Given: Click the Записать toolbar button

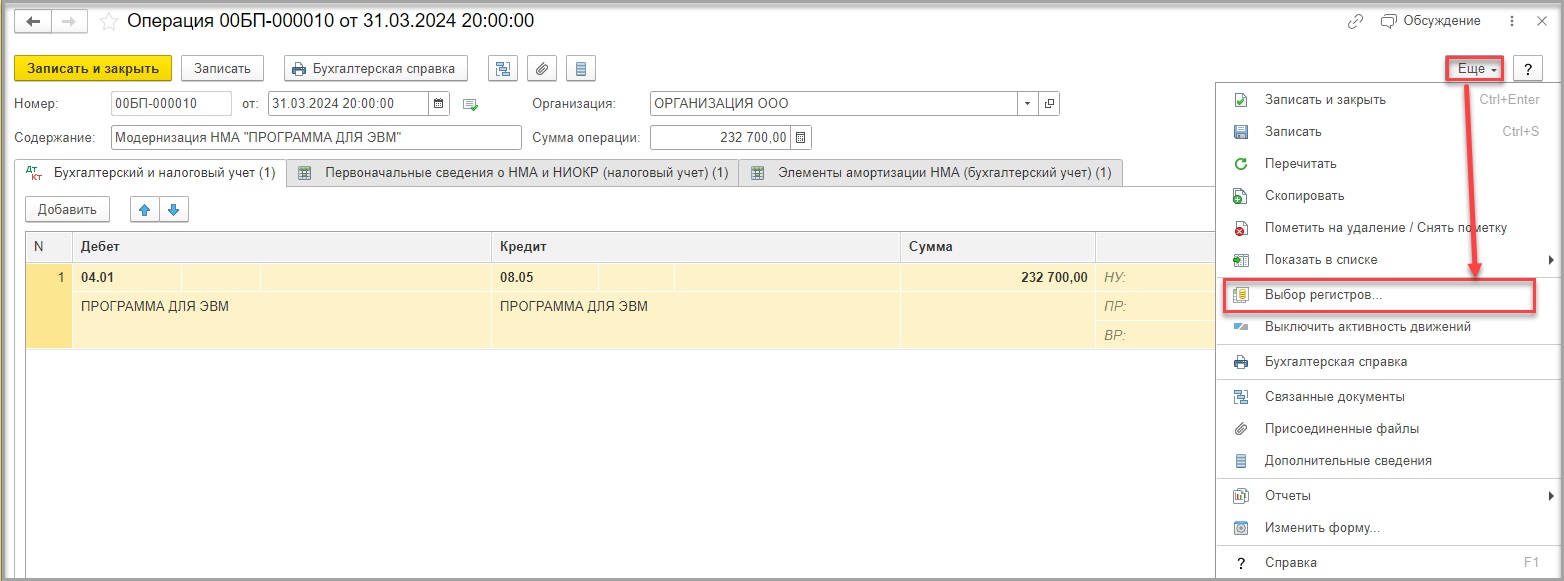Looking at the screenshot, I should point(222,68).
